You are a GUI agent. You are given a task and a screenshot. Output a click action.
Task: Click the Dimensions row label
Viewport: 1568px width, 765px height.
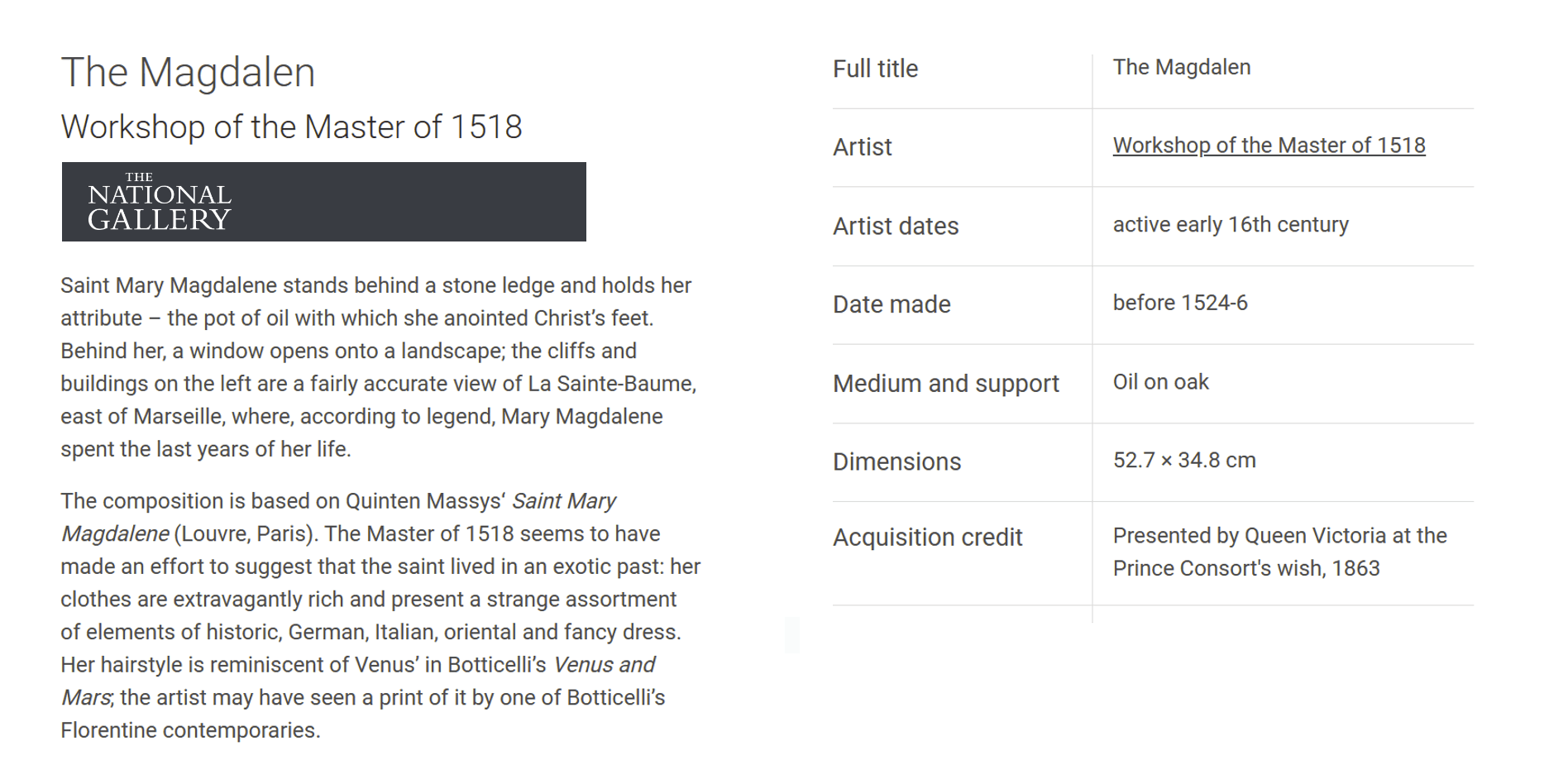(897, 461)
